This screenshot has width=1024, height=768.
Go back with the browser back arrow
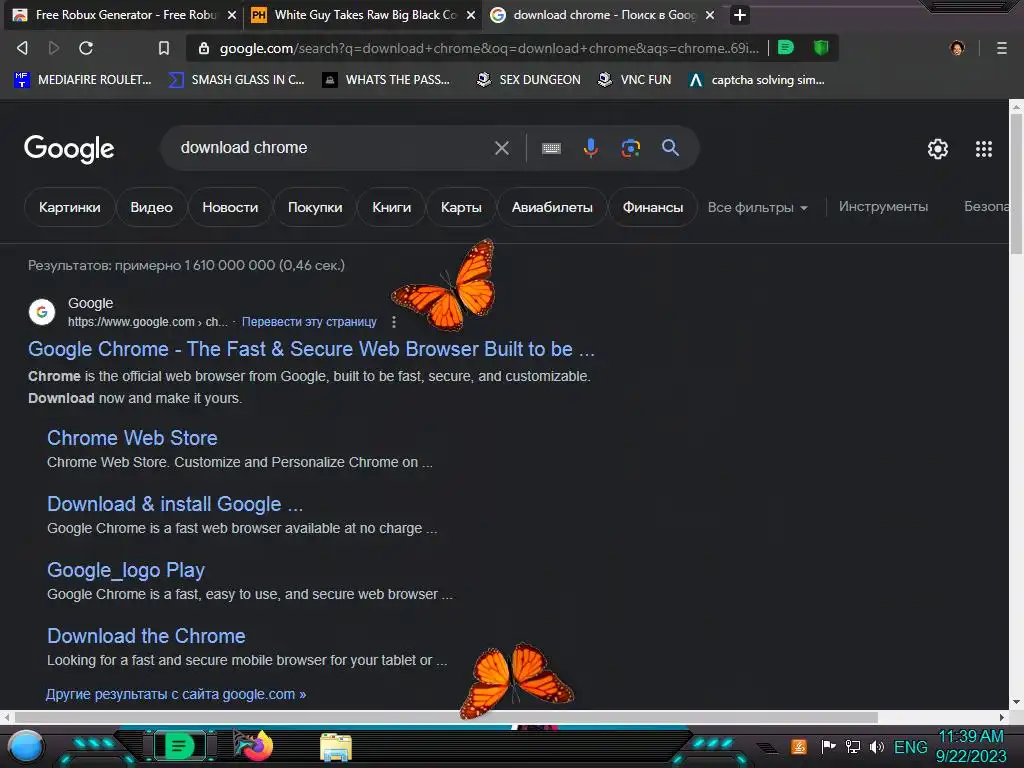coord(22,48)
